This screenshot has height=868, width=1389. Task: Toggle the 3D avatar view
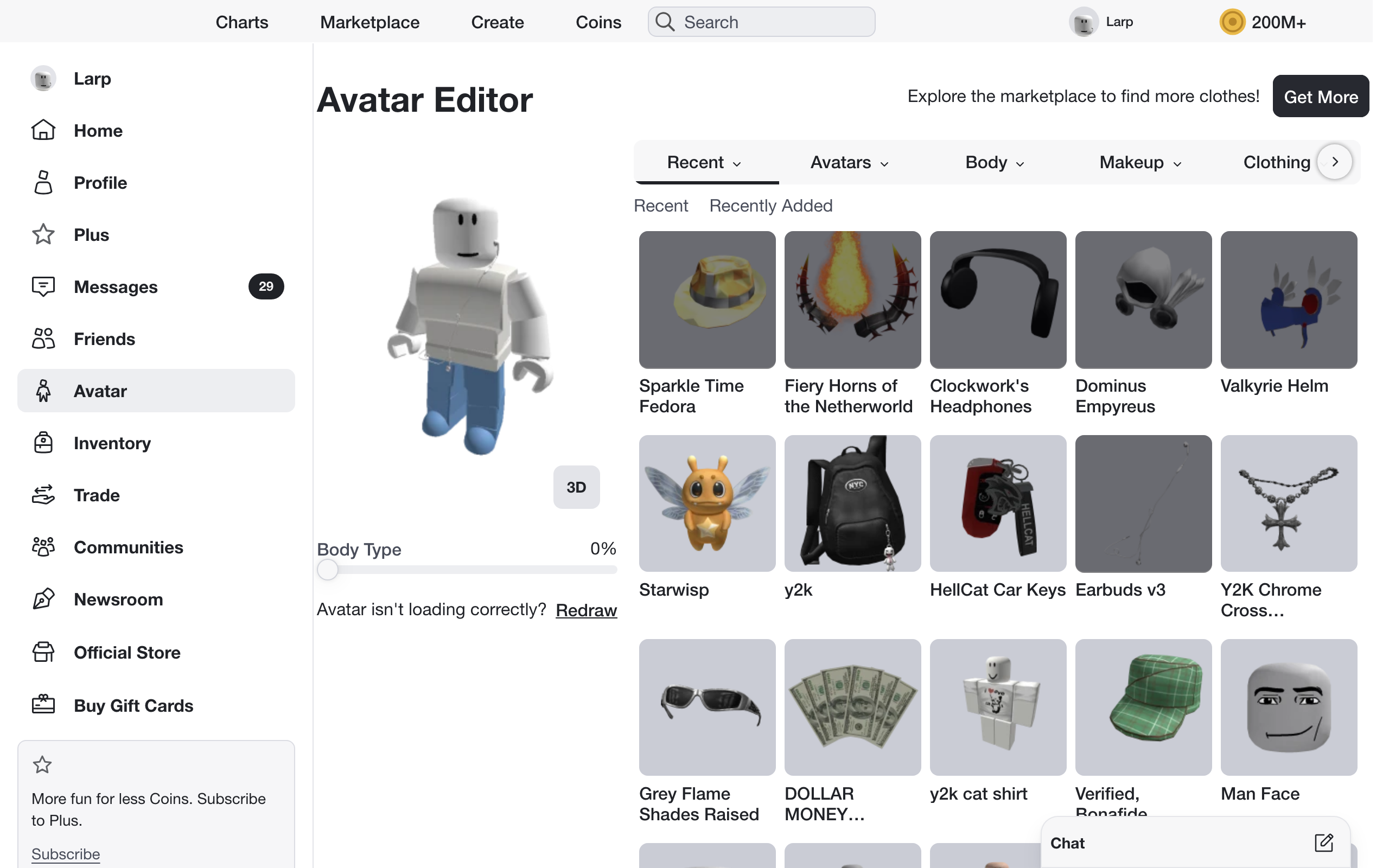pyautogui.click(x=576, y=487)
